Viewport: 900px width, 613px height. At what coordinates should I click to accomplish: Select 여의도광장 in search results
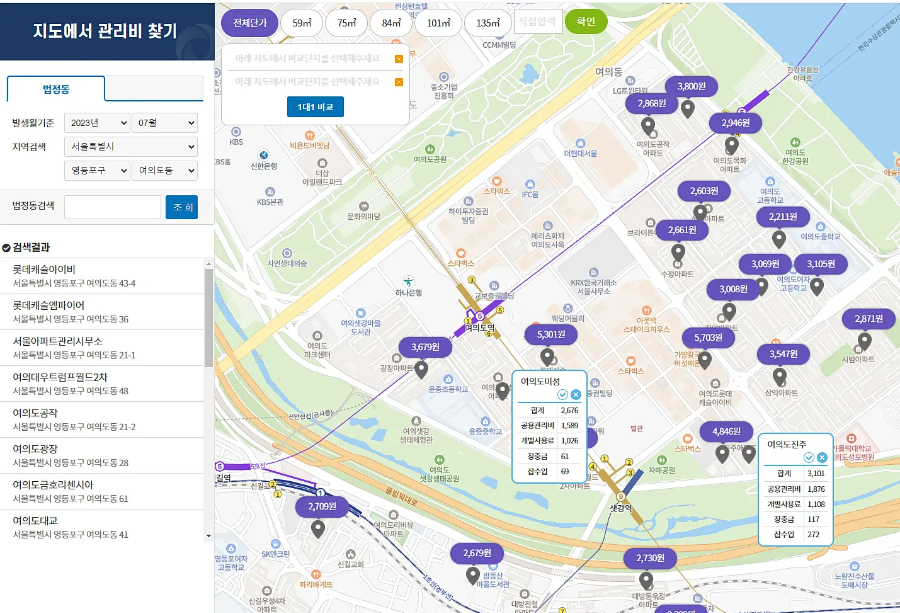pyautogui.click(x=102, y=455)
